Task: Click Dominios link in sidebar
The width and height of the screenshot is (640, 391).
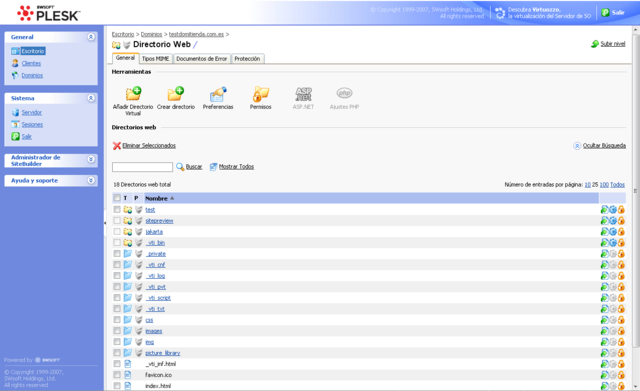Action: click(x=32, y=76)
